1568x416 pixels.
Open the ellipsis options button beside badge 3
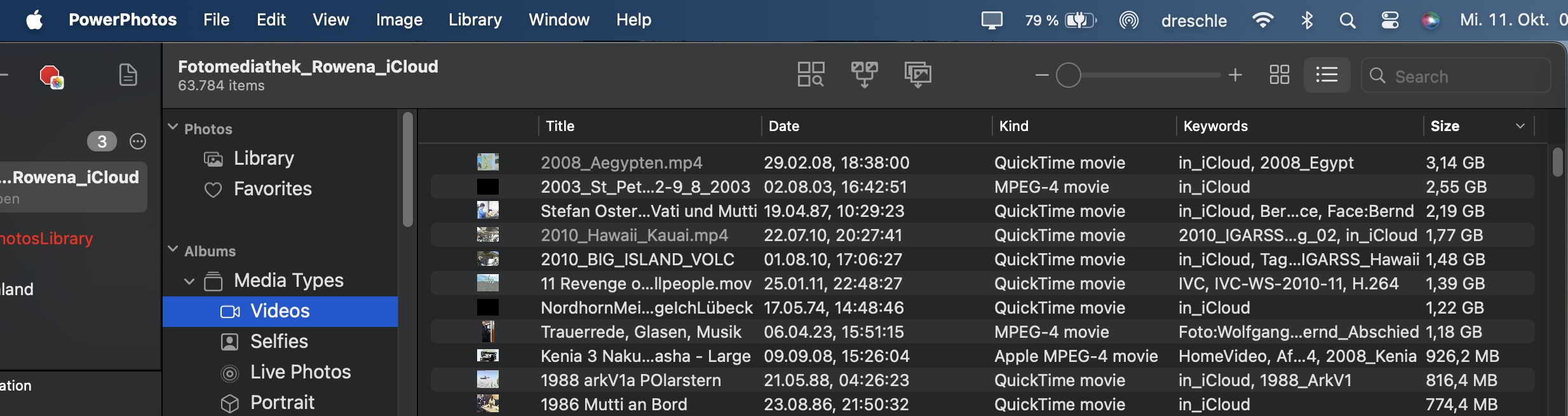coord(138,141)
